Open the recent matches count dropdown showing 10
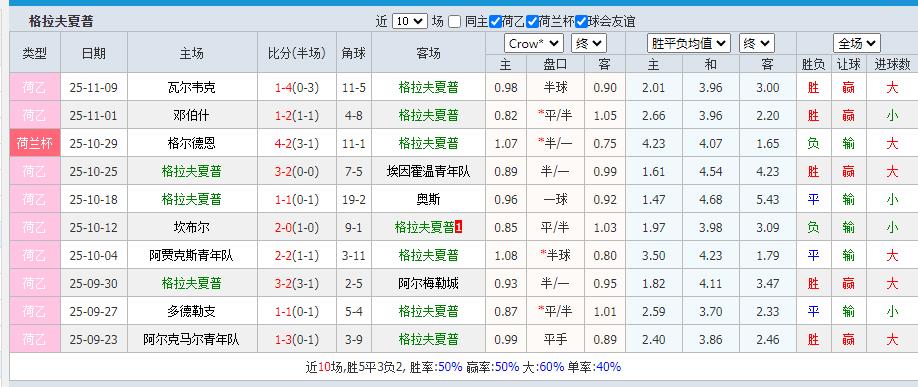Image resolution: width=918 pixels, height=387 pixels. 410,22
